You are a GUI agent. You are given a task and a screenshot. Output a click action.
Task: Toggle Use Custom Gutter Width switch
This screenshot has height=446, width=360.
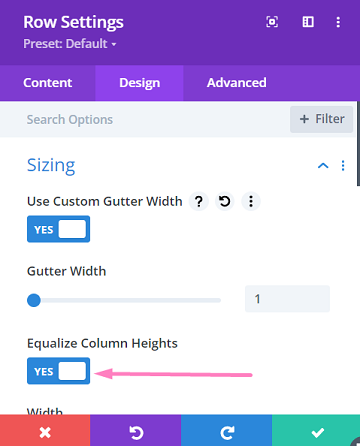coord(59,229)
